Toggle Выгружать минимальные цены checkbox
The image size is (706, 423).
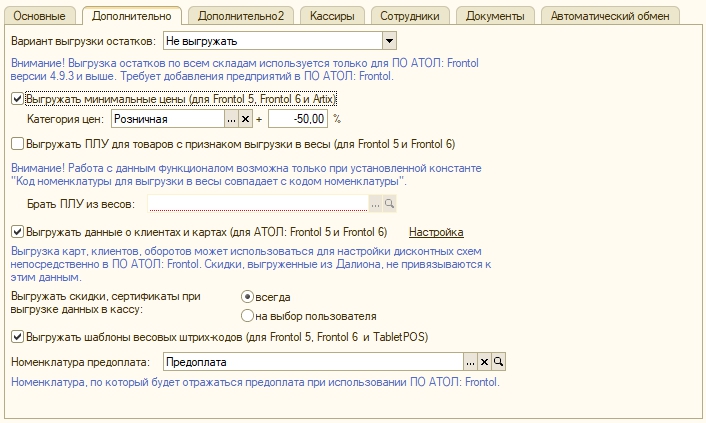(17, 99)
